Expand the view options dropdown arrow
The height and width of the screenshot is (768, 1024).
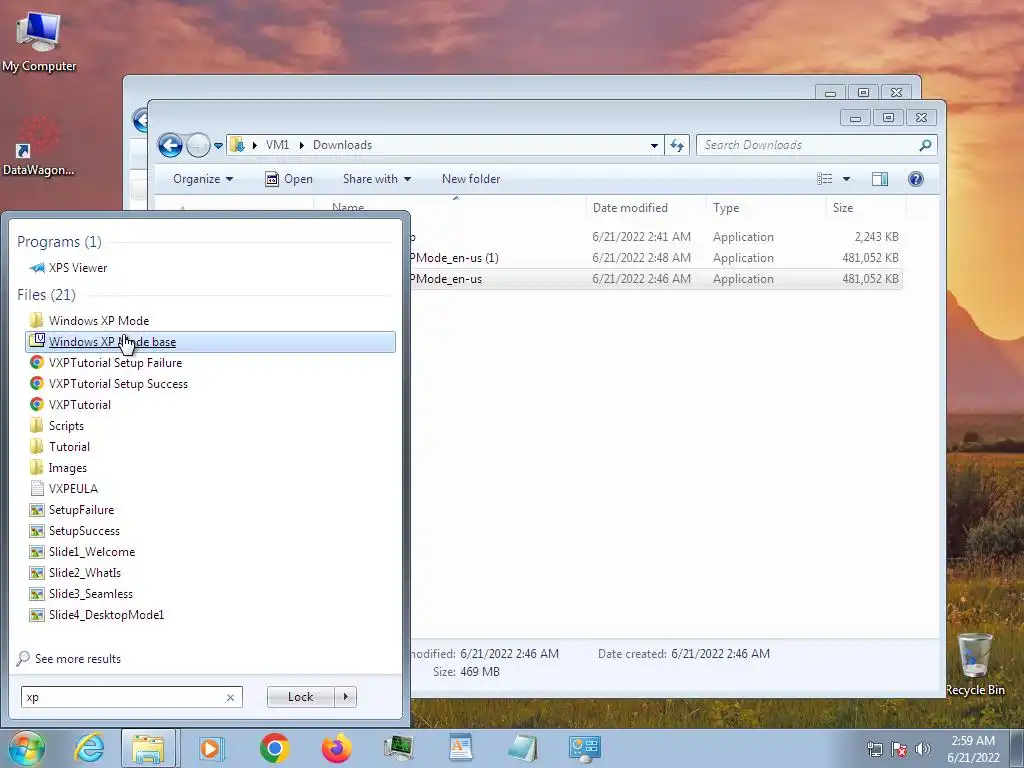[x=846, y=179]
